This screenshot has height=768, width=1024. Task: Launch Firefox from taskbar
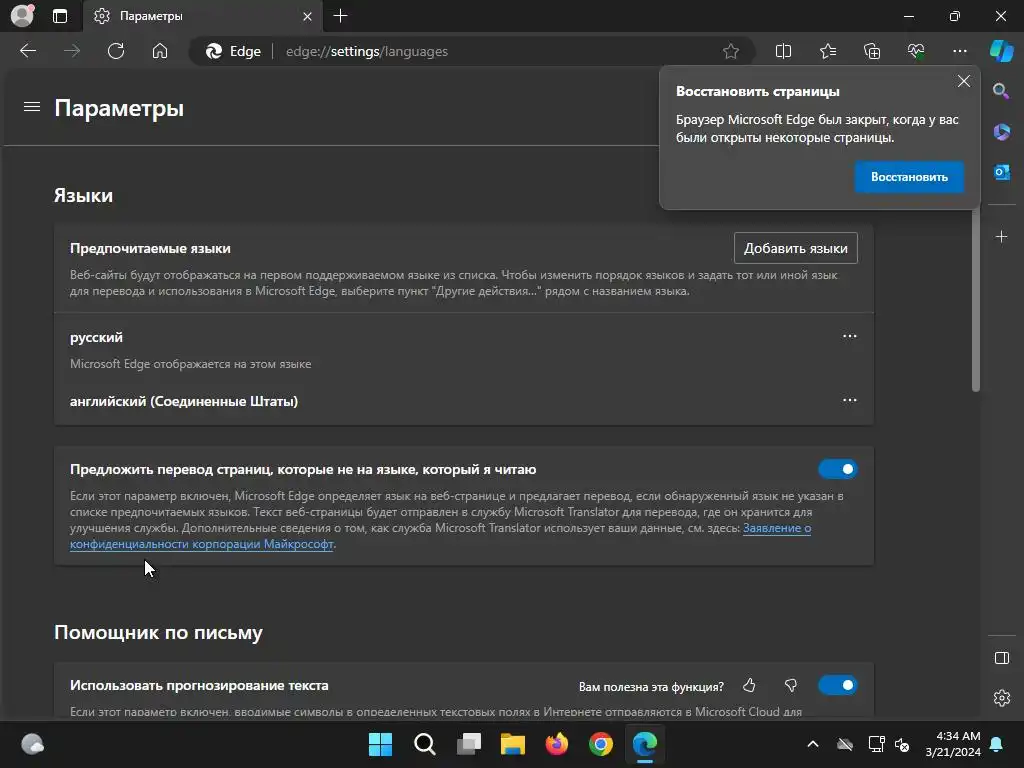click(556, 744)
